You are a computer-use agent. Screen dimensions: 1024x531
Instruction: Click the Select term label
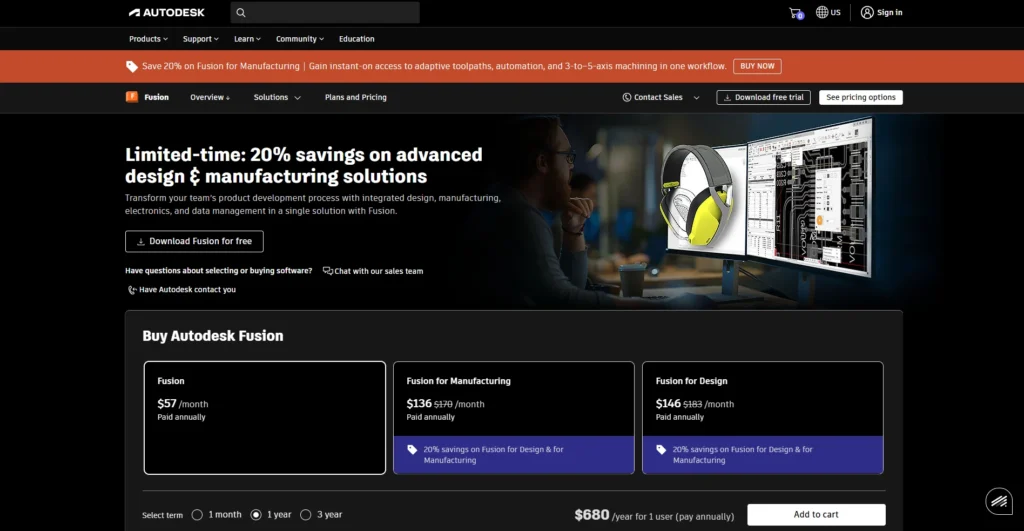pyautogui.click(x=163, y=515)
